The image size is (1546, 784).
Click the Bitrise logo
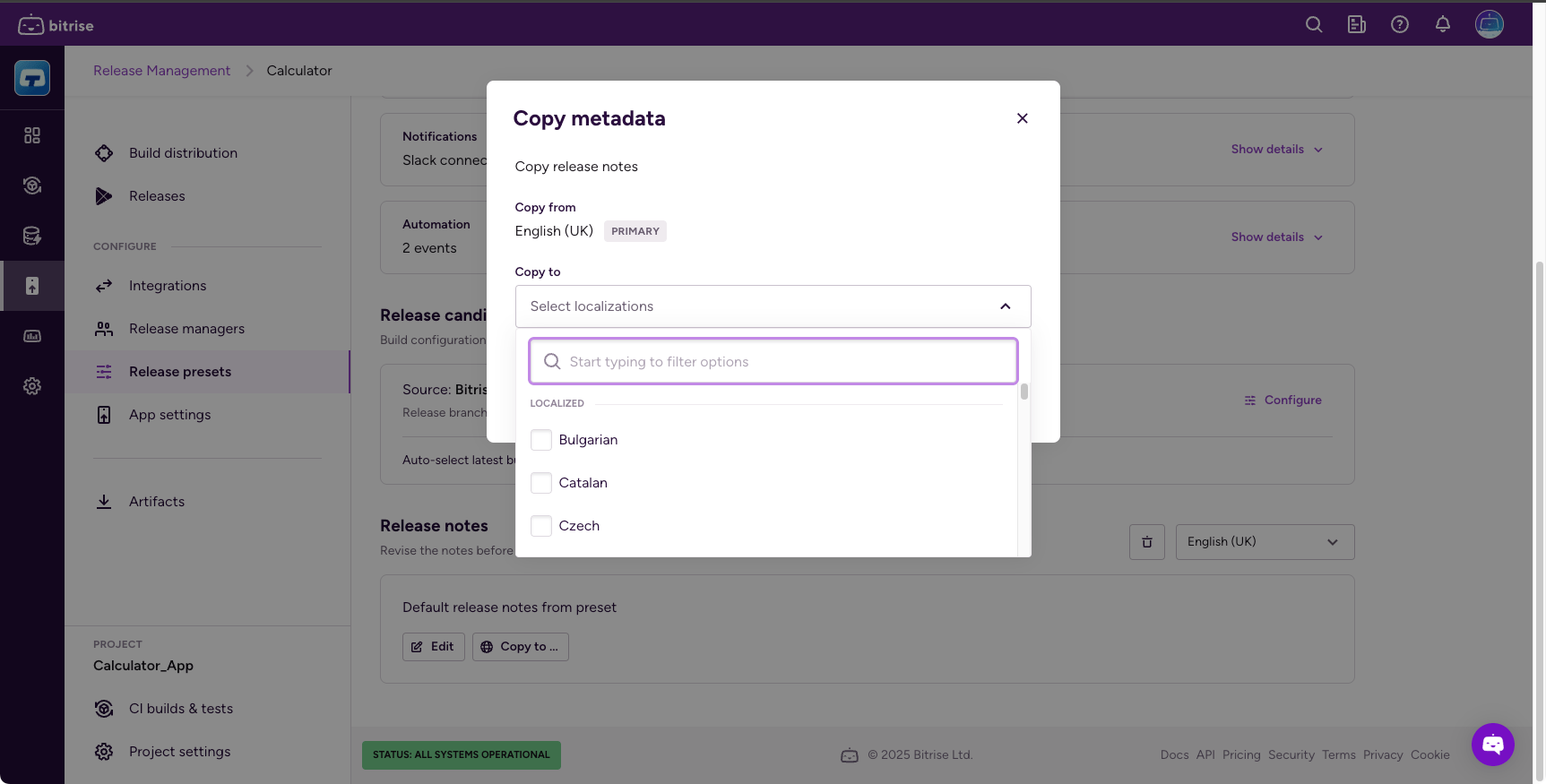pyautogui.click(x=56, y=25)
